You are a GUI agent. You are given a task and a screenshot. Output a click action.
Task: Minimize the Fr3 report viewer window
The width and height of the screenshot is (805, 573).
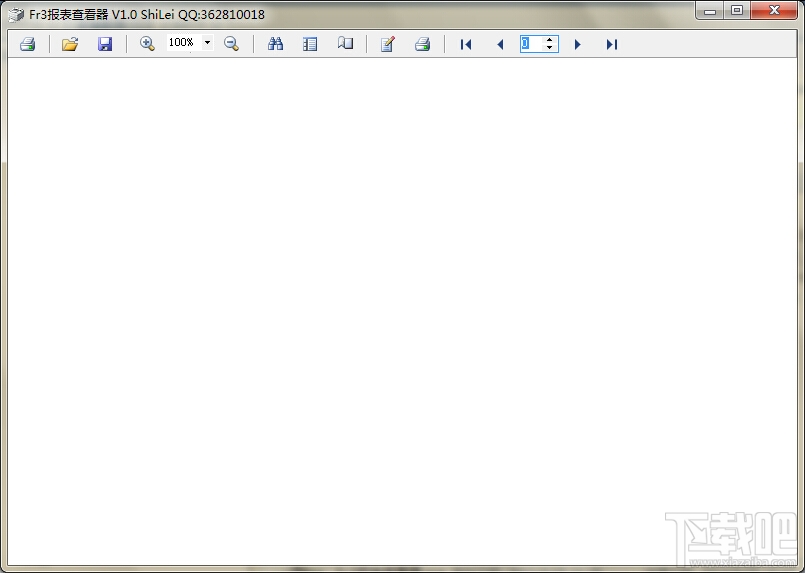pyautogui.click(x=710, y=11)
